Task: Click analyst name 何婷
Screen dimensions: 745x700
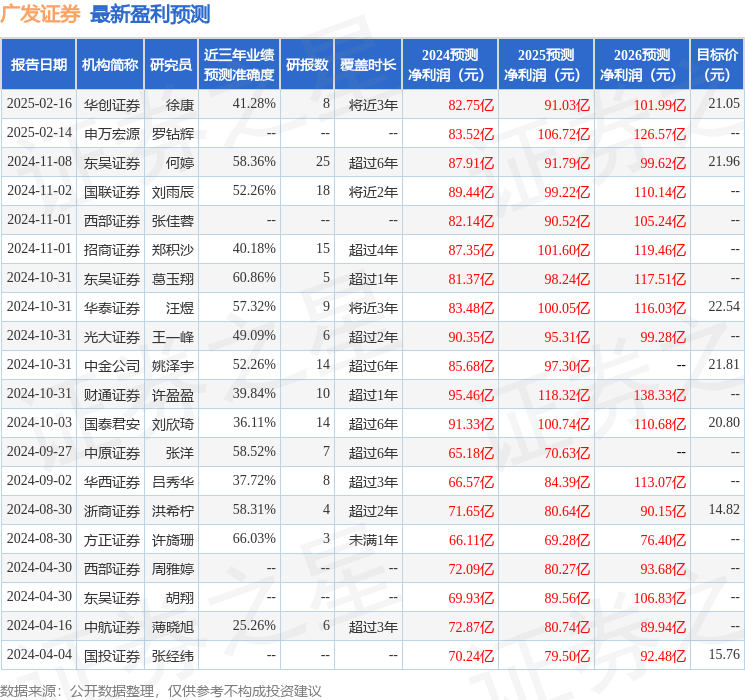Action: pyautogui.click(x=180, y=163)
